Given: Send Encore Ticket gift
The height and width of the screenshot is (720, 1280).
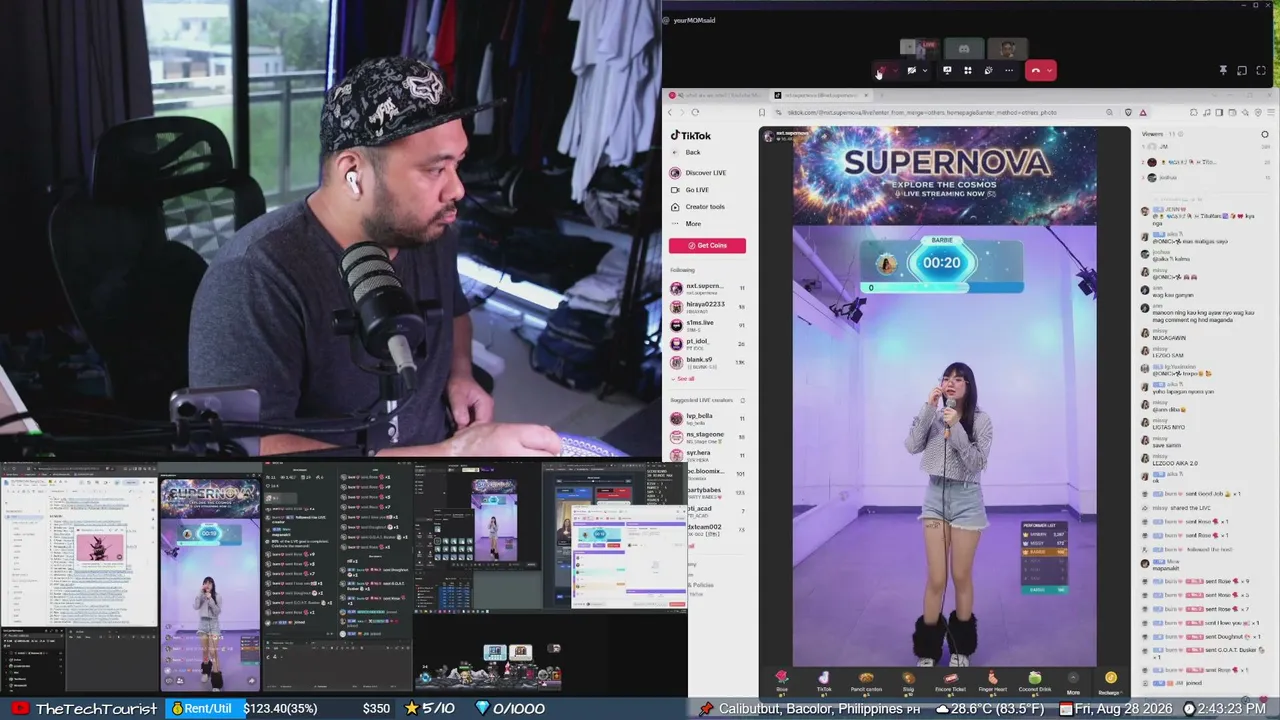Looking at the screenshot, I should coord(950,682).
